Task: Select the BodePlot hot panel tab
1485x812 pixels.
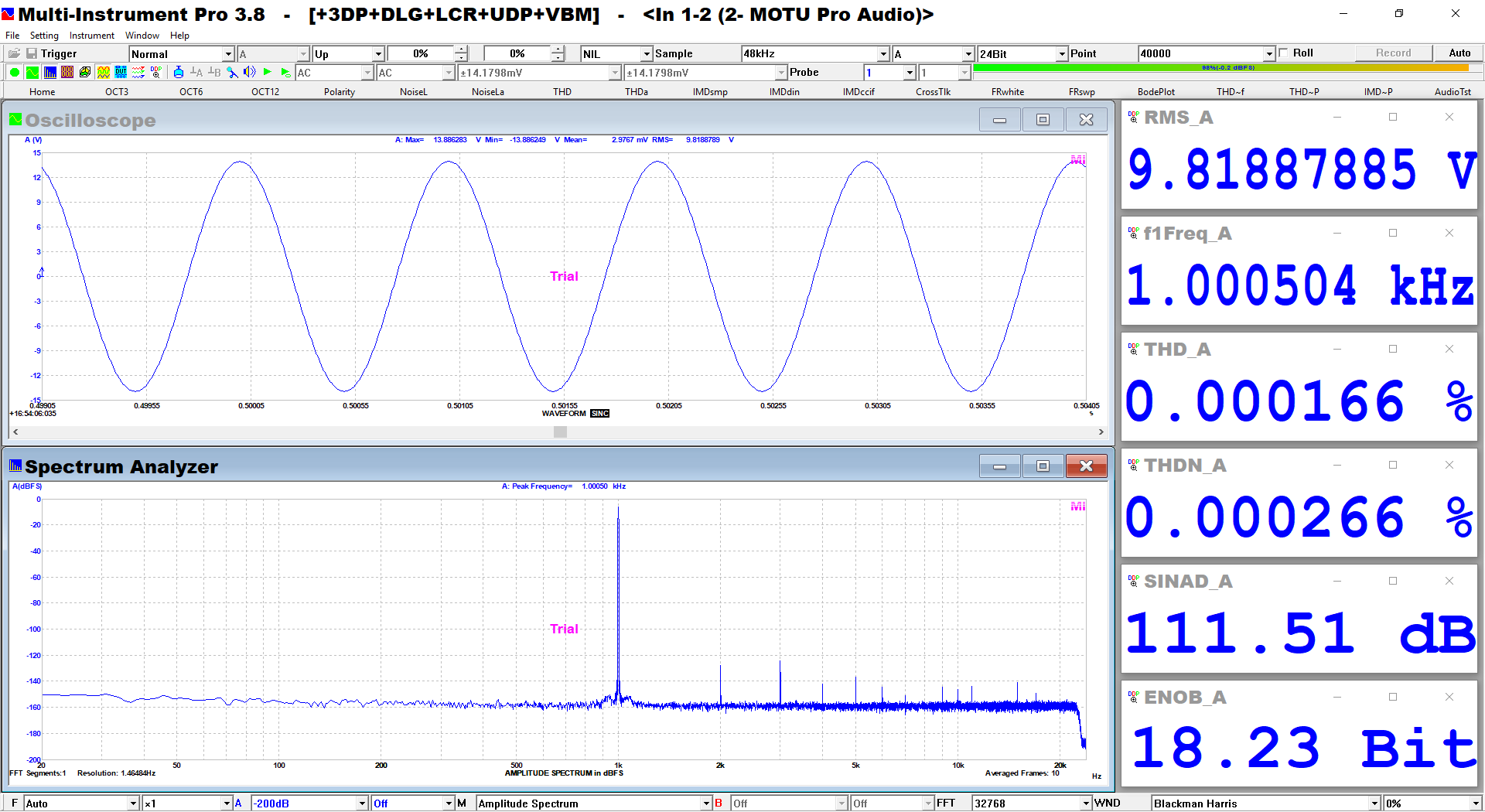Action: coord(1156,91)
